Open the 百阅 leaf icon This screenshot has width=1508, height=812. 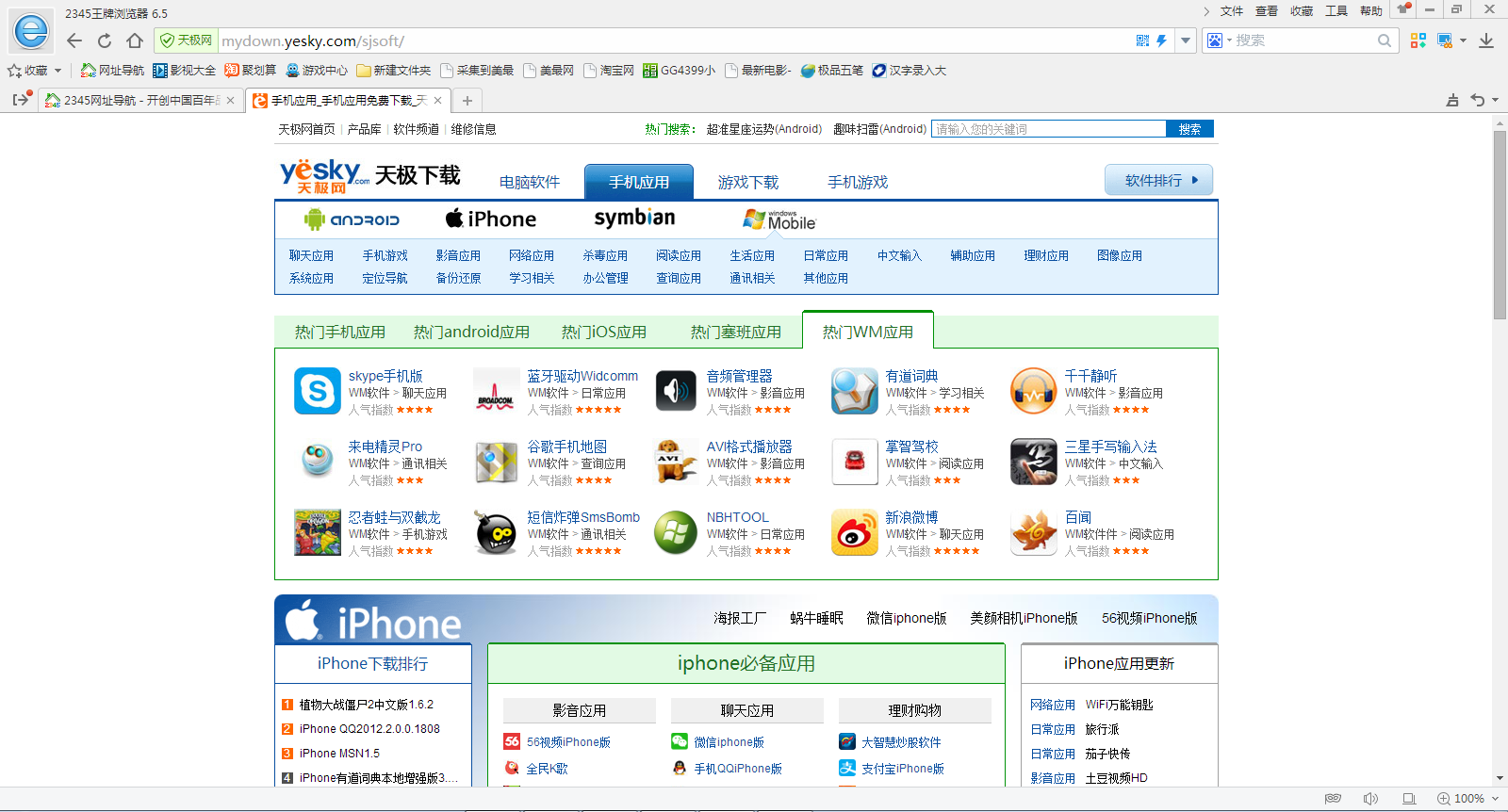click(1034, 532)
